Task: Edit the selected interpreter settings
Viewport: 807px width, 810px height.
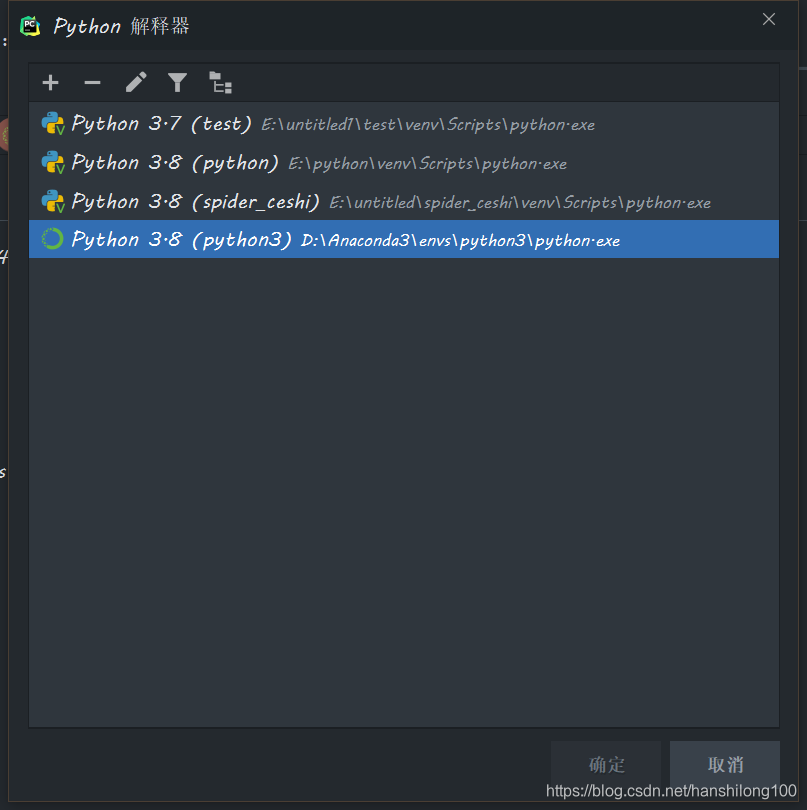Action: [x=135, y=83]
